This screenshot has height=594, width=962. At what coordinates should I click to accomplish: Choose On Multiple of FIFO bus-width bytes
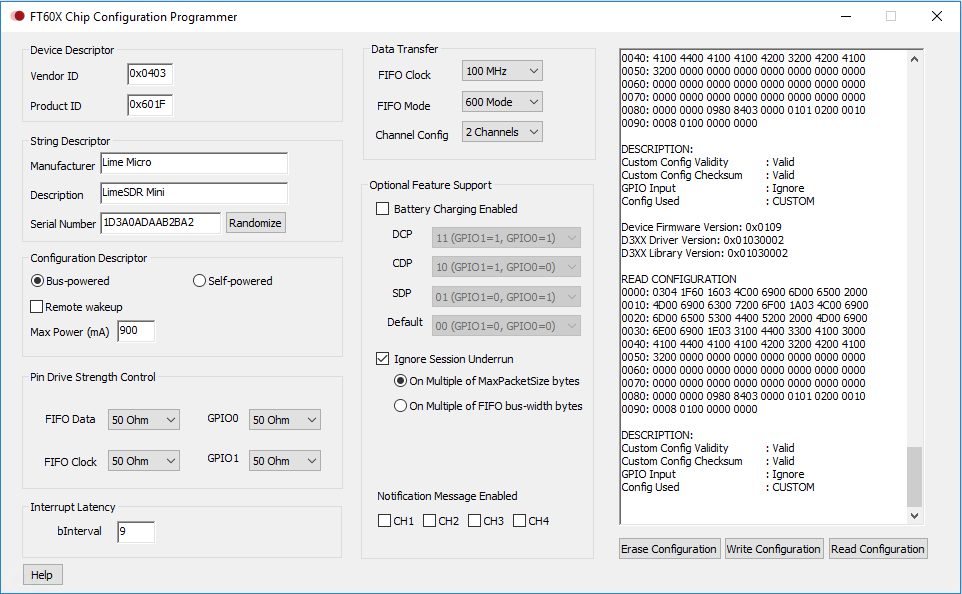coord(401,406)
